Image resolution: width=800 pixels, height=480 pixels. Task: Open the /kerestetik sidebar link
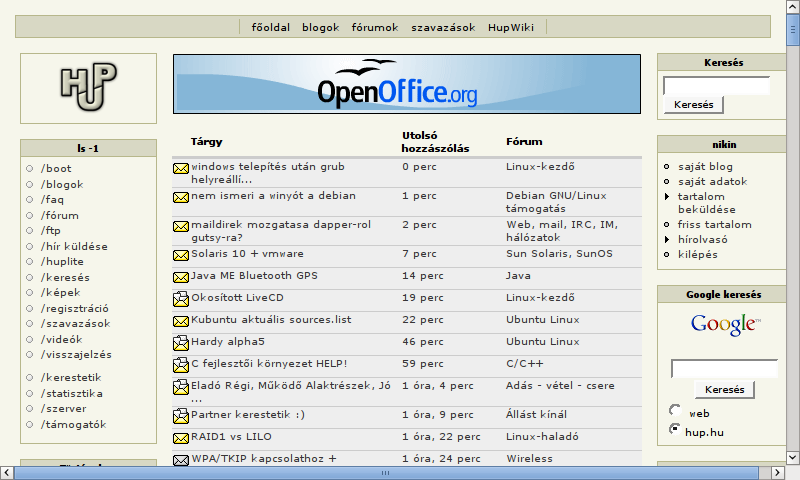click(x=71, y=378)
